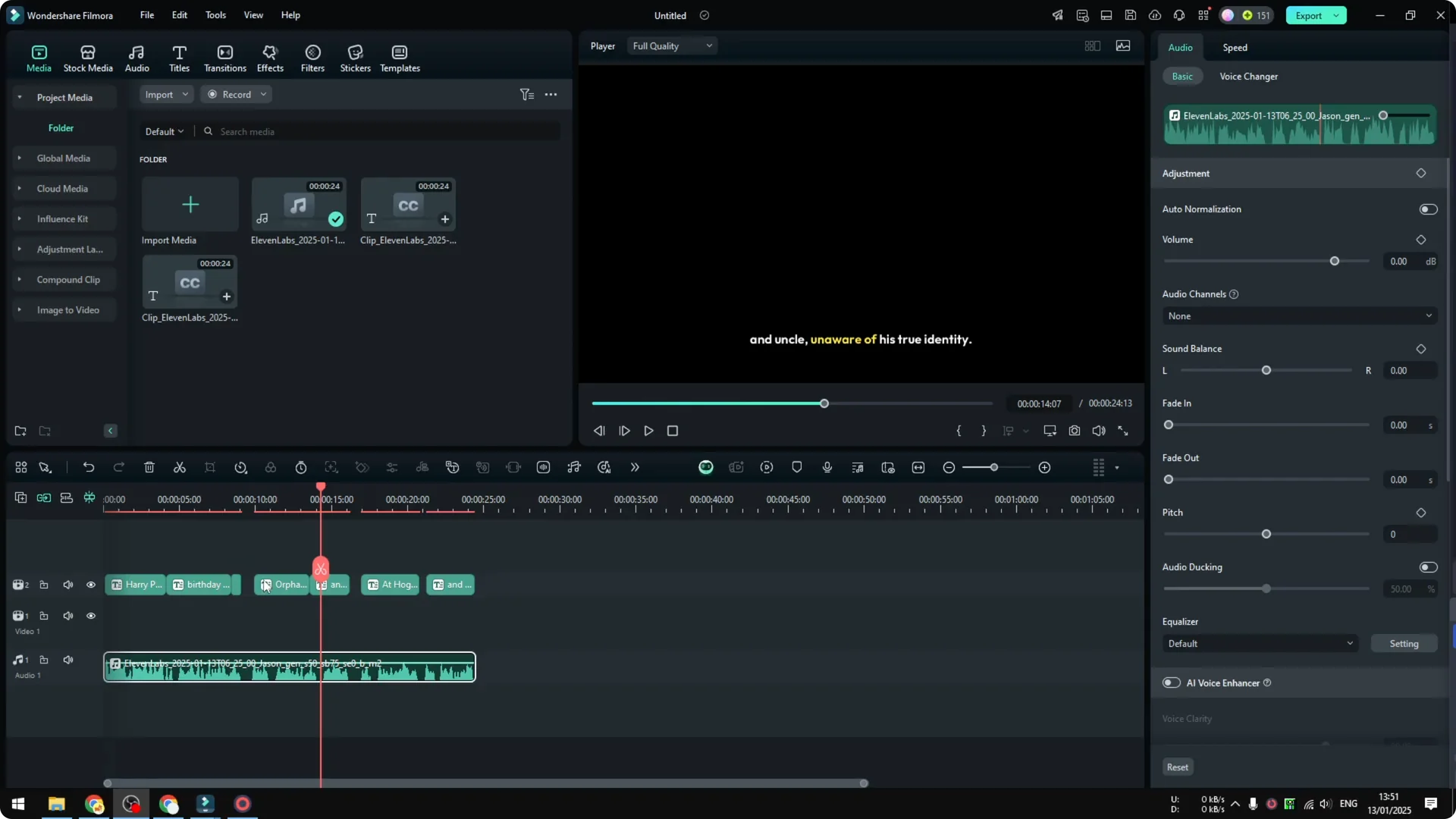Zoom out timeline with minus icon
Image resolution: width=1456 pixels, height=819 pixels.
click(949, 467)
